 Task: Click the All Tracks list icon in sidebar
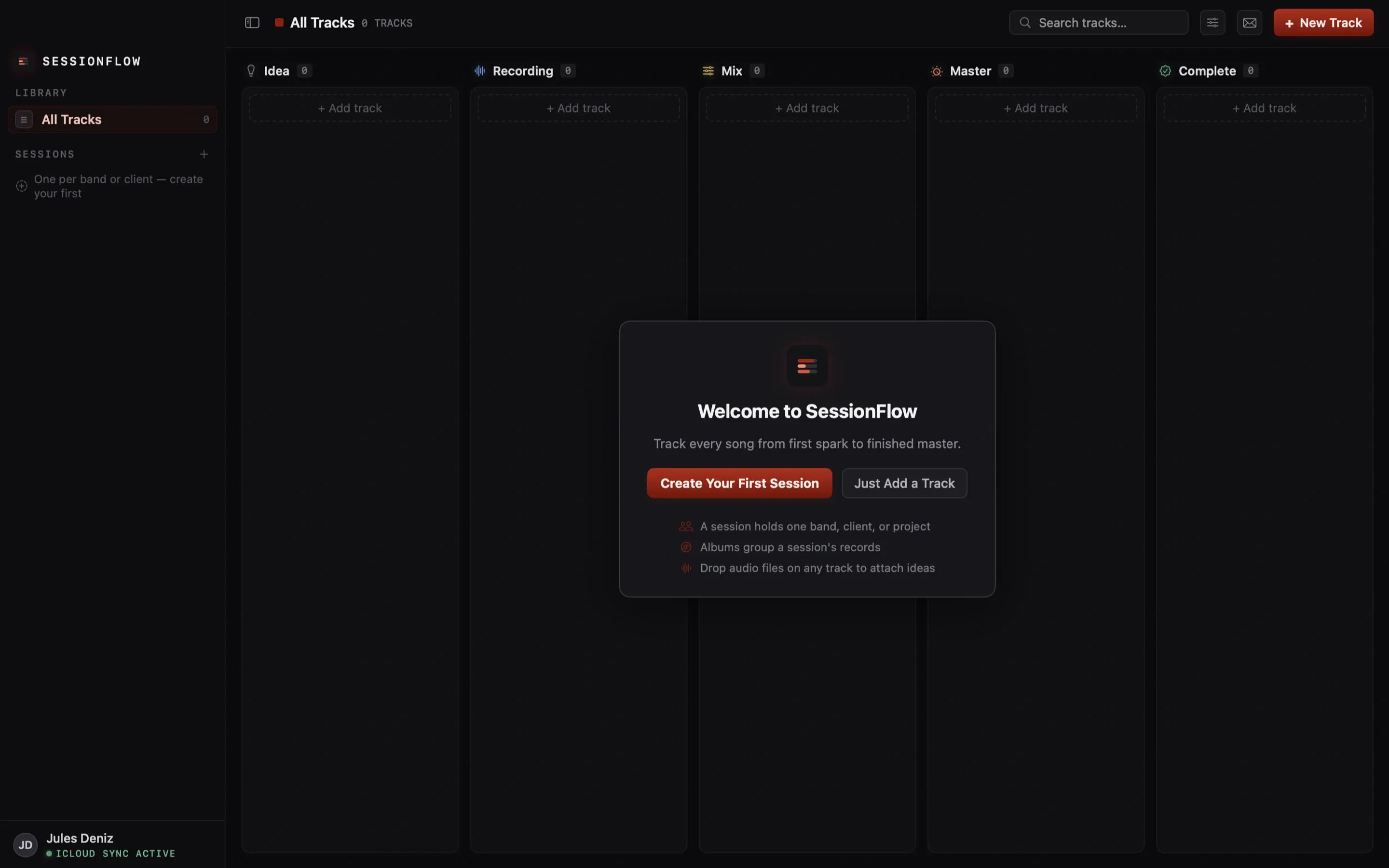pos(24,120)
